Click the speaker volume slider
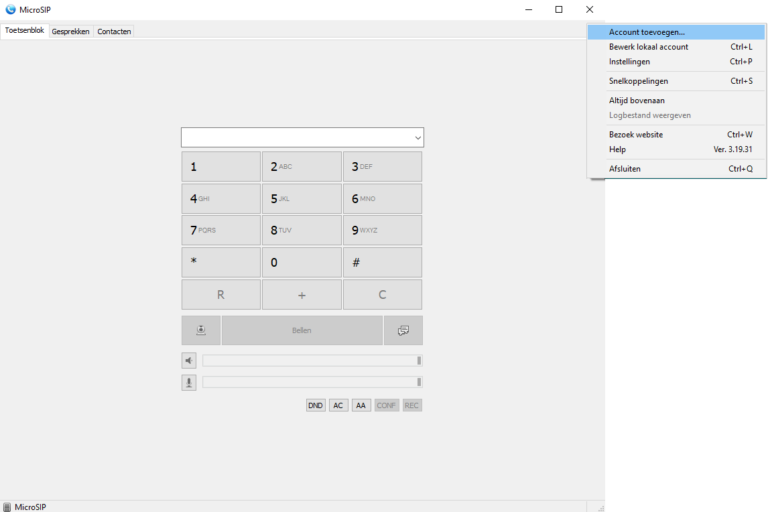Viewport: 768px width, 512px height. [x=312, y=361]
